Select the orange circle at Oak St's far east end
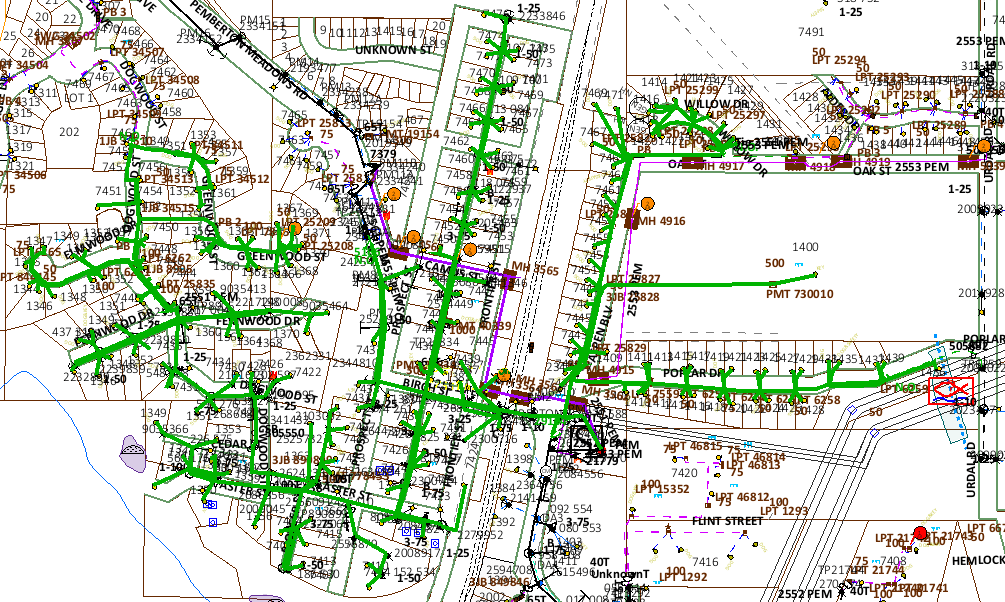Viewport: 1005px width, 602px height. 985,146
